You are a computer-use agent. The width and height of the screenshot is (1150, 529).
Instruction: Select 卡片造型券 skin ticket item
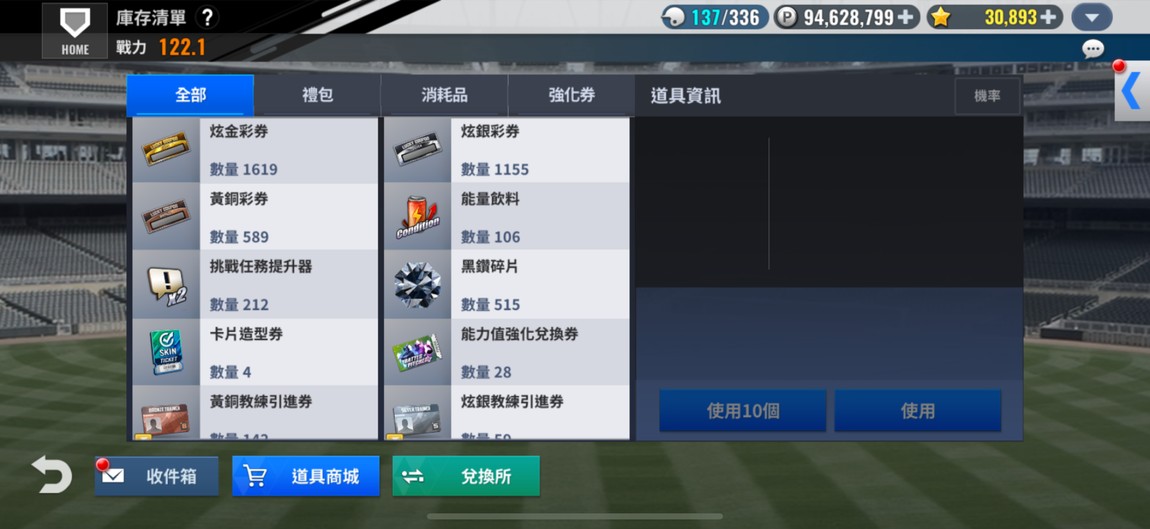254,351
